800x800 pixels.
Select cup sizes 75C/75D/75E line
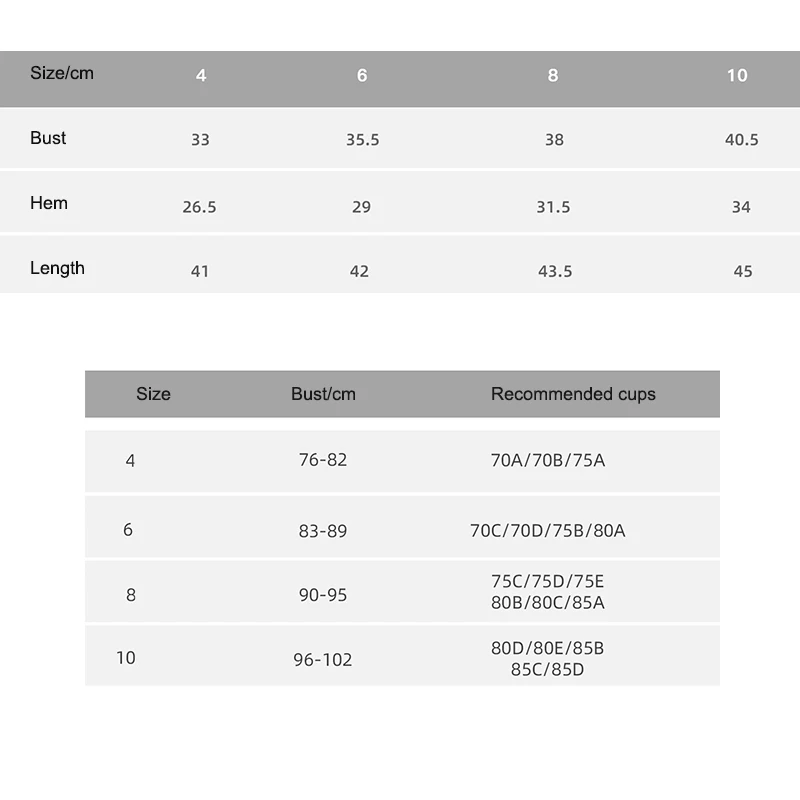tap(547, 582)
